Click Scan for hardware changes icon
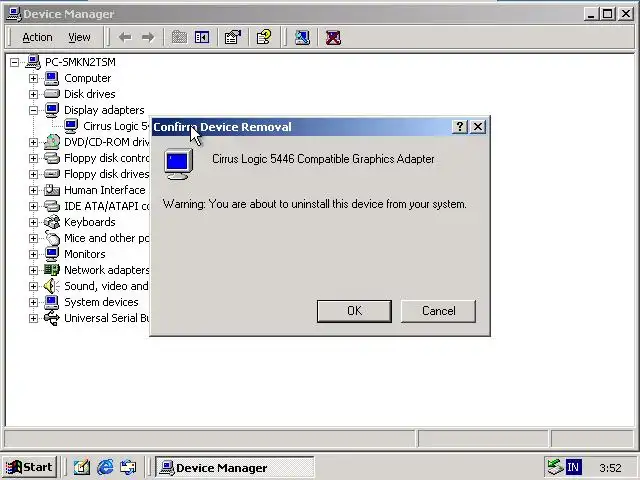This screenshot has height=480, width=640. tap(302, 38)
